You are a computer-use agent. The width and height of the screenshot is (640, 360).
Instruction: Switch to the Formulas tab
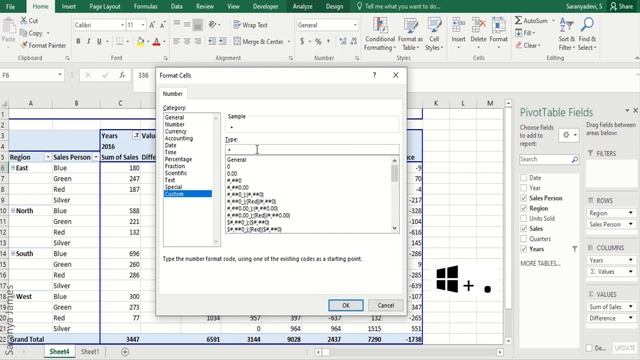pyautogui.click(x=146, y=7)
